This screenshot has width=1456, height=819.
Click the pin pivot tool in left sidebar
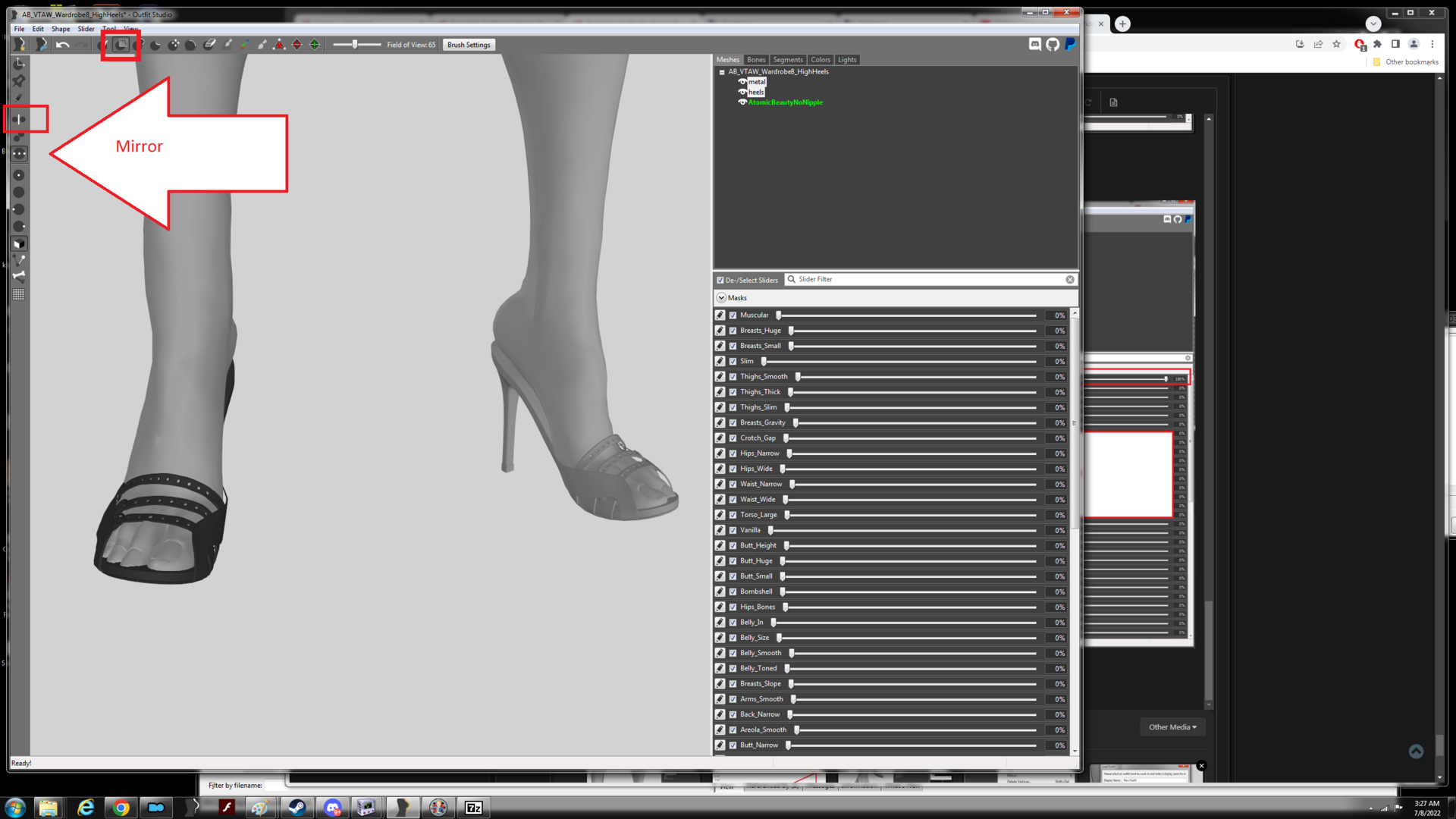[x=19, y=81]
